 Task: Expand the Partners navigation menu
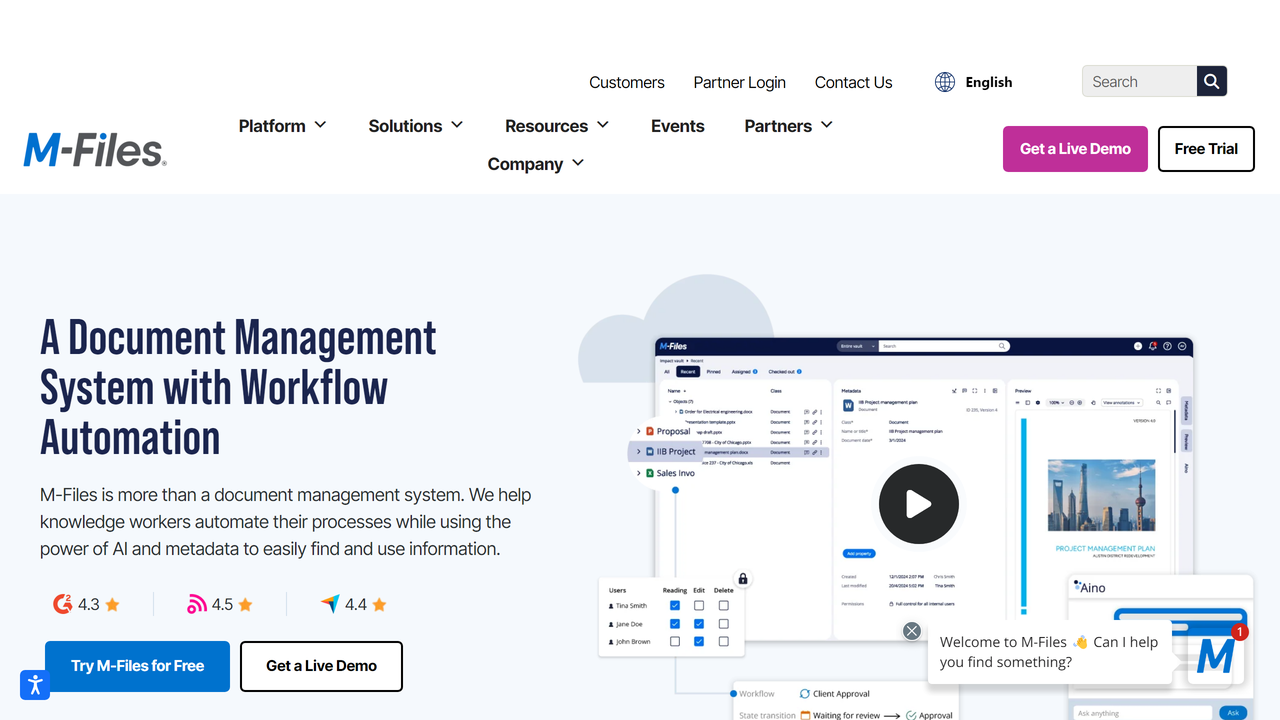point(789,126)
